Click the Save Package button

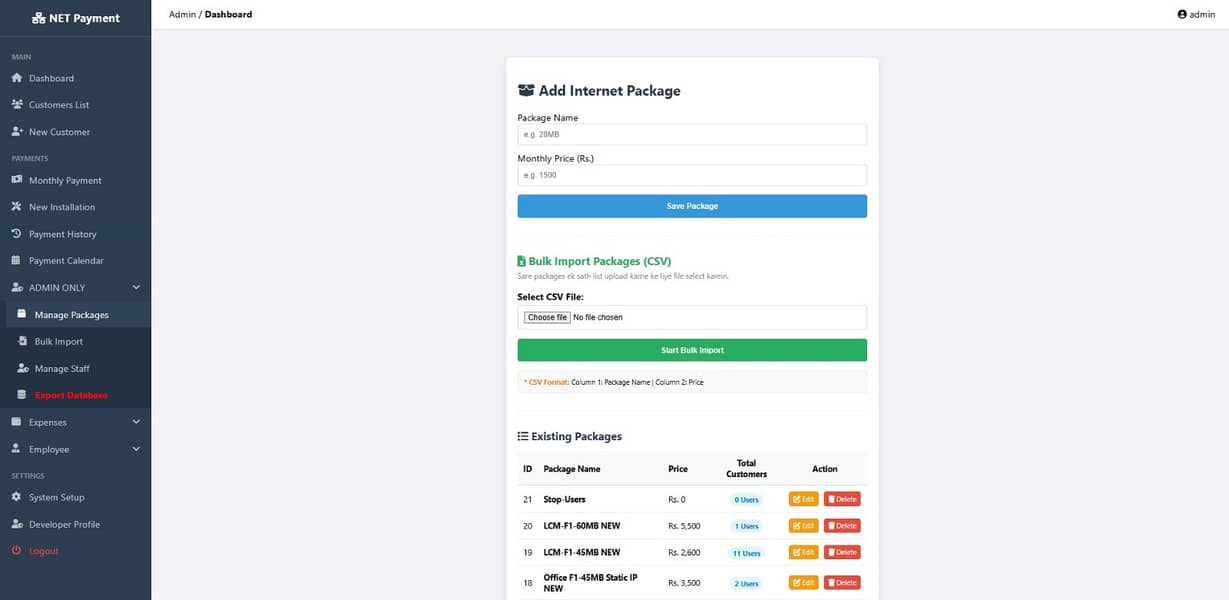[x=692, y=206]
